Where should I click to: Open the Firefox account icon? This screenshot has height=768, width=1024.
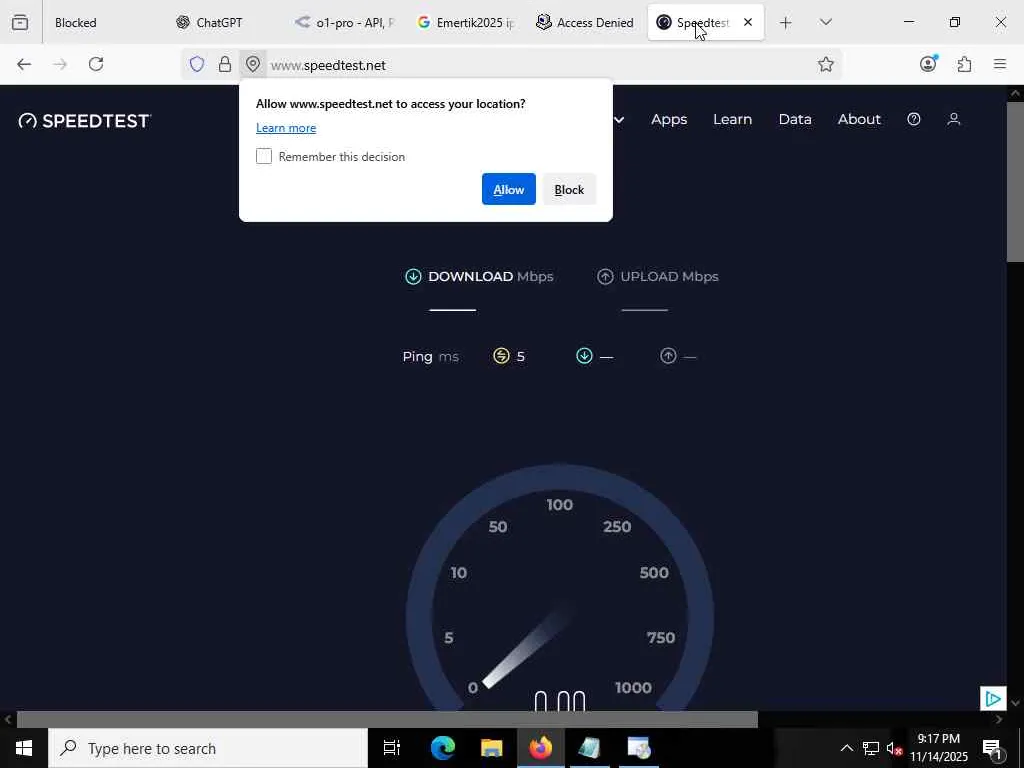[928, 63]
